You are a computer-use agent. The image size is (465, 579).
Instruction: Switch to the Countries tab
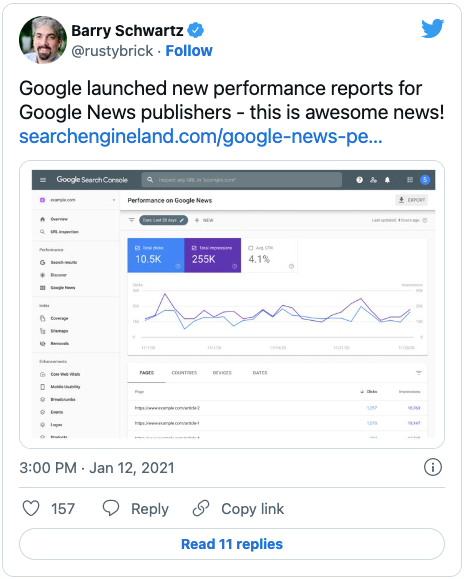tap(184, 373)
